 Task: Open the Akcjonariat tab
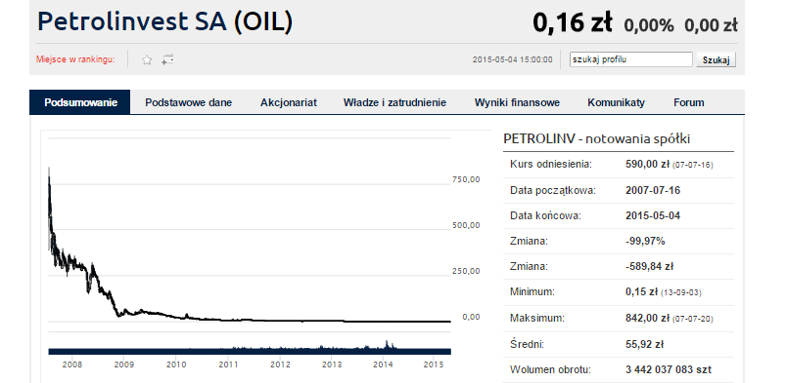[288, 102]
